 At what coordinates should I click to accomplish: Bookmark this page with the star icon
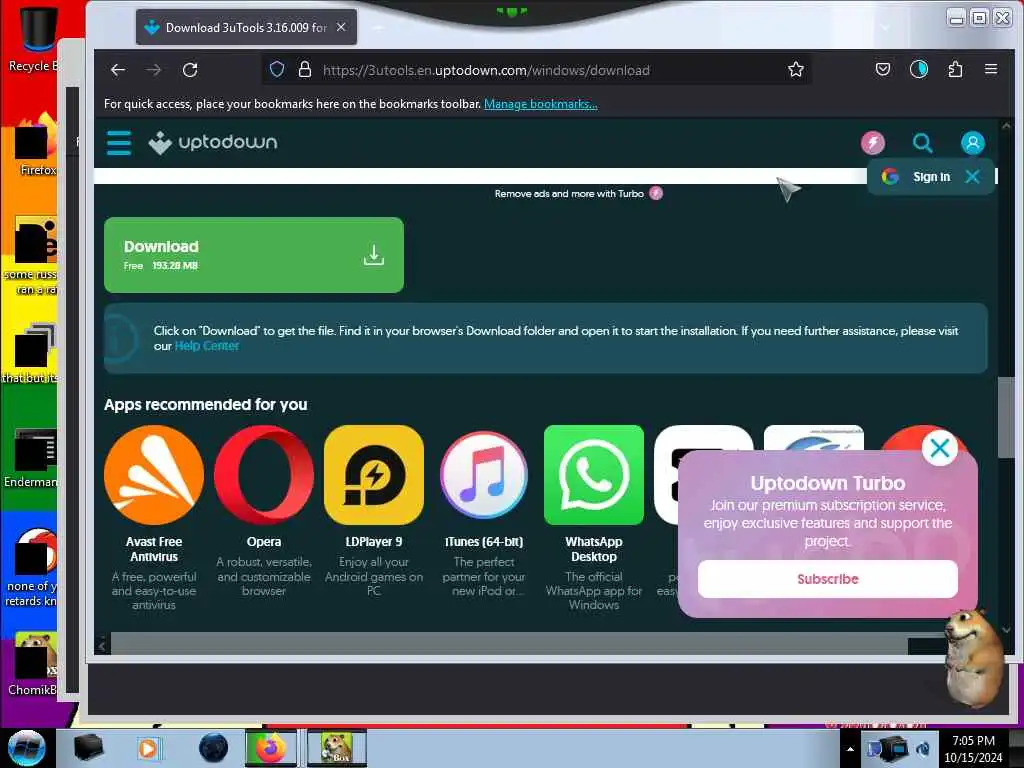(x=795, y=69)
